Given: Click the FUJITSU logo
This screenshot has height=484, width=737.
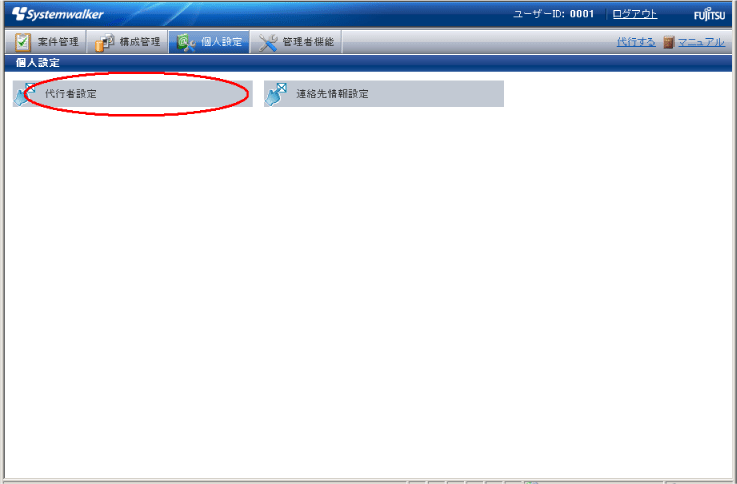Looking at the screenshot, I should click(709, 15).
